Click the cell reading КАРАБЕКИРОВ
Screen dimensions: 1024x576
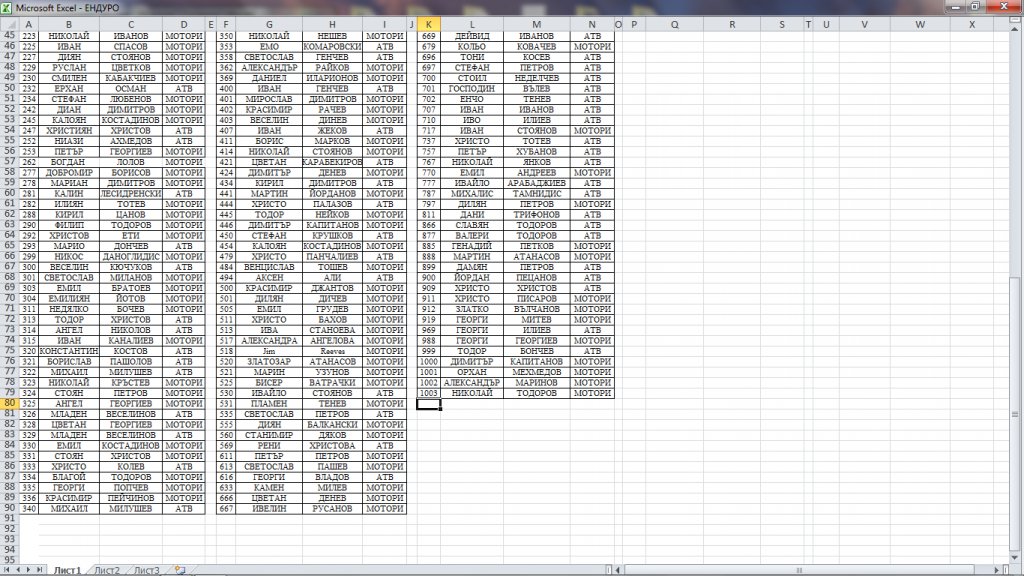(332, 162)
